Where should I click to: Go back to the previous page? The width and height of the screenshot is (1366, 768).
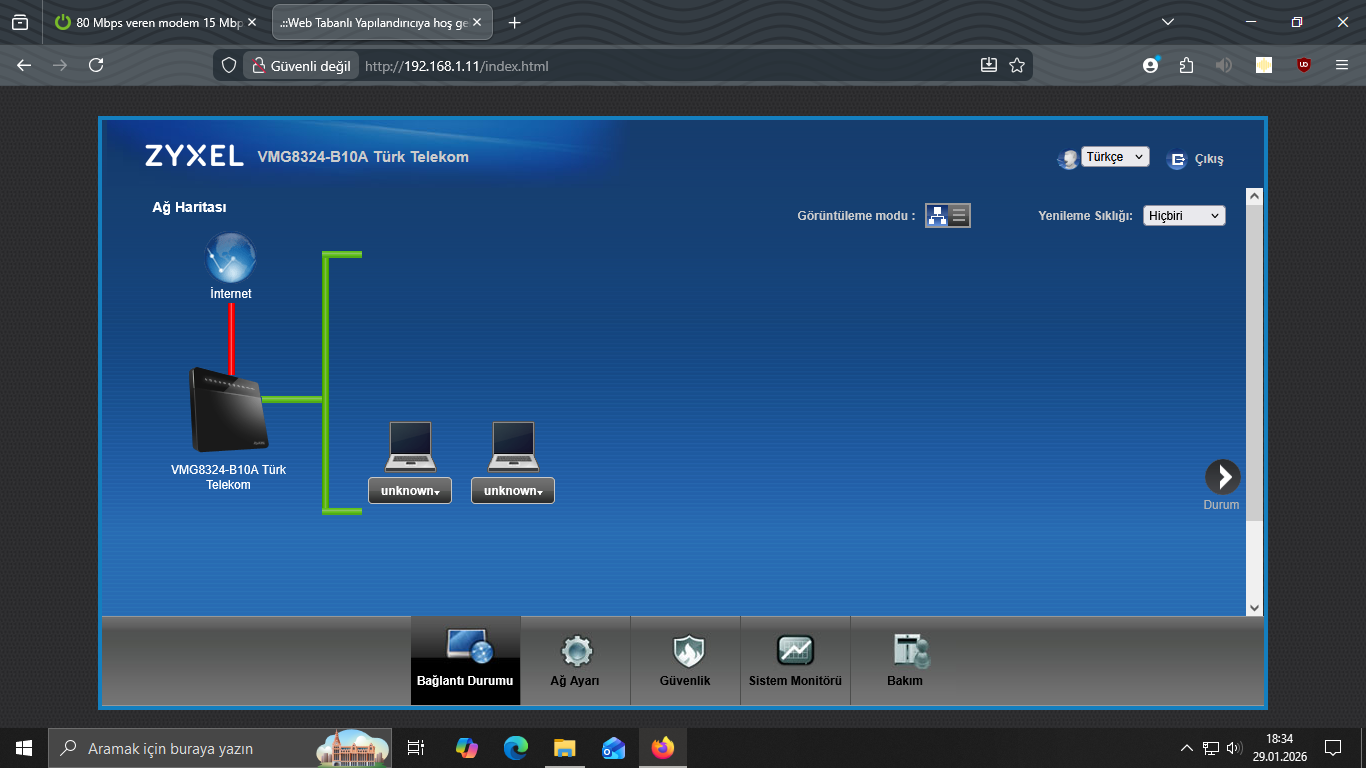(x=24, y=65)
